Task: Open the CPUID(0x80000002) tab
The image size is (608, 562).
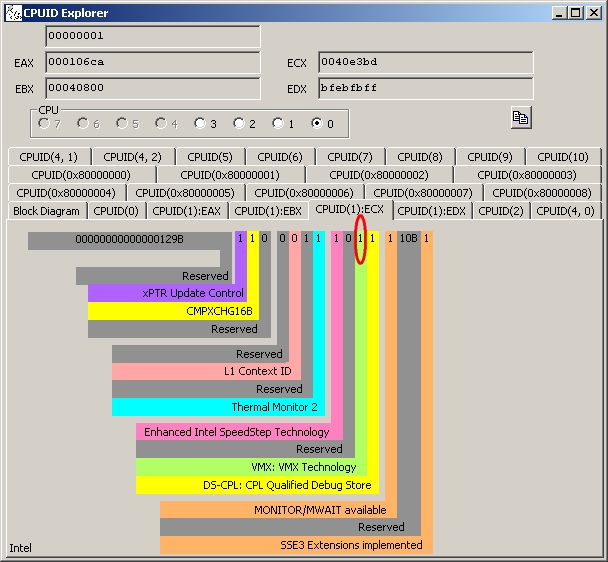Action: click(379, 175)
